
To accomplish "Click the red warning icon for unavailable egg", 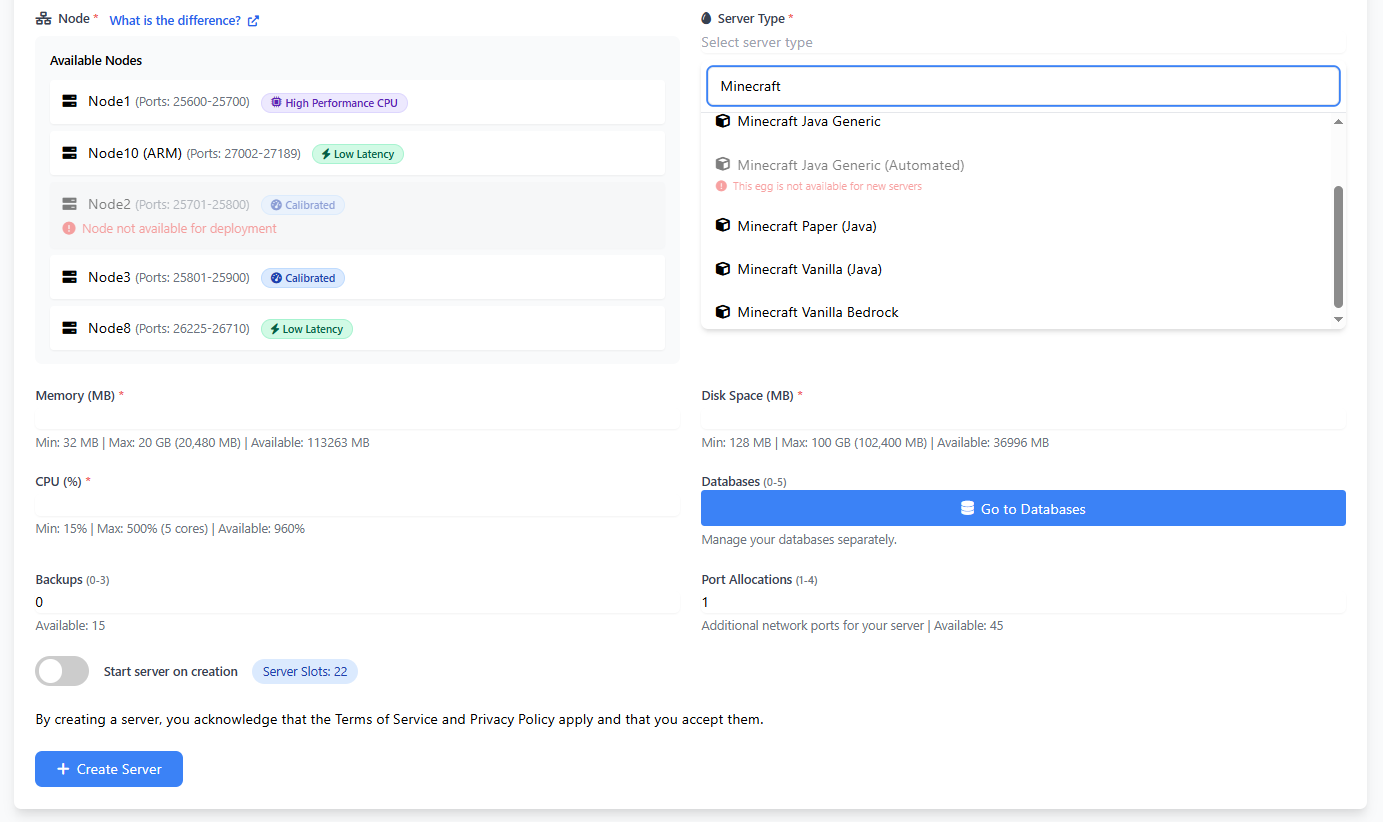I will pos(721,186).
